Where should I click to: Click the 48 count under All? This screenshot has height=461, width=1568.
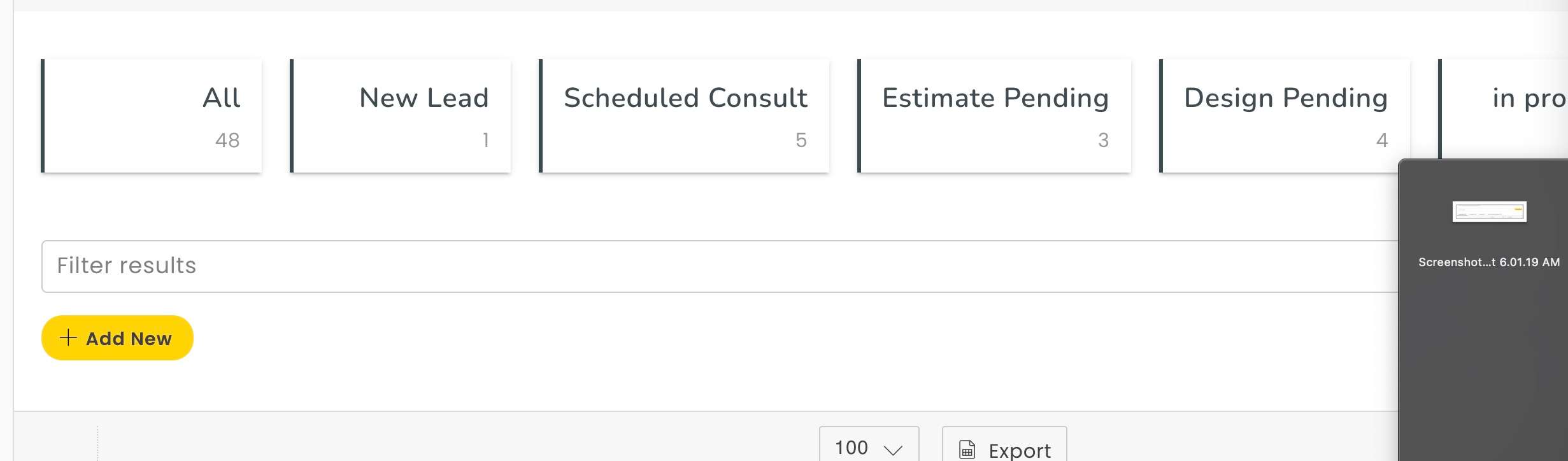point(227,140)
